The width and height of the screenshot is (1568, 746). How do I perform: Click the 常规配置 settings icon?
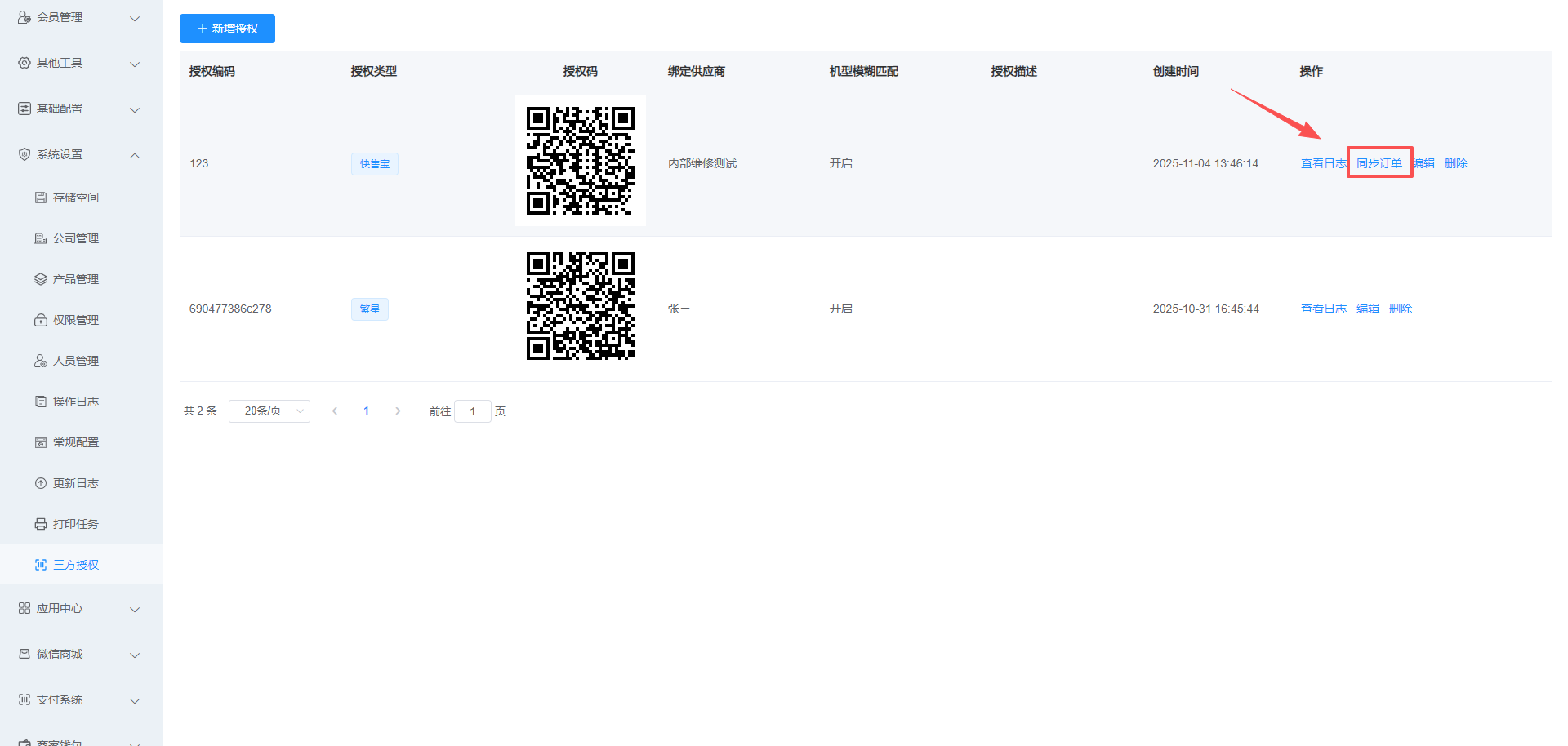point(41,442)
